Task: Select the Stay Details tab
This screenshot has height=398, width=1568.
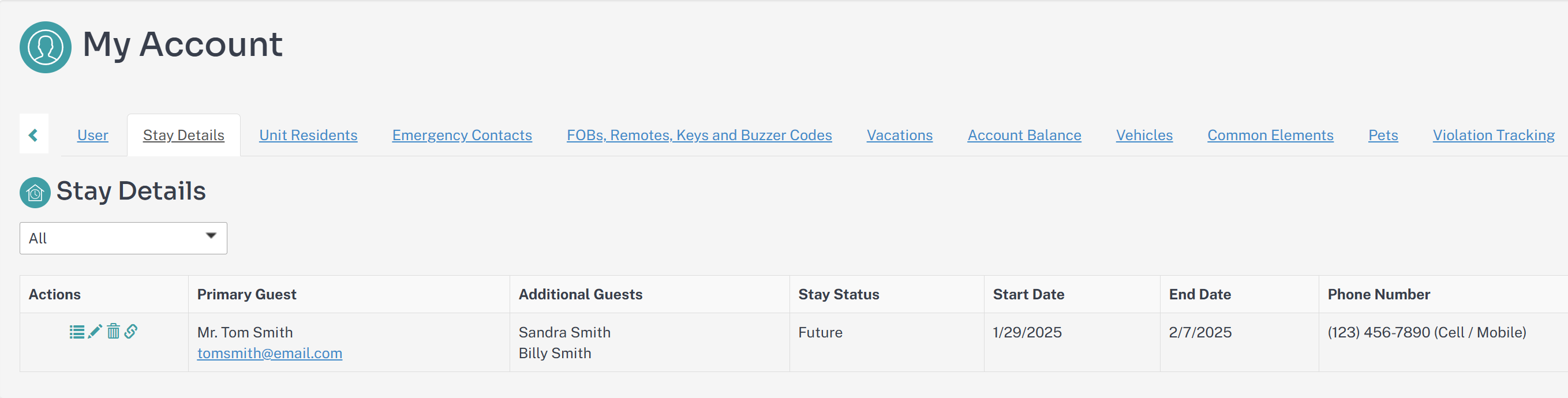Action: (x=183, y=135)
